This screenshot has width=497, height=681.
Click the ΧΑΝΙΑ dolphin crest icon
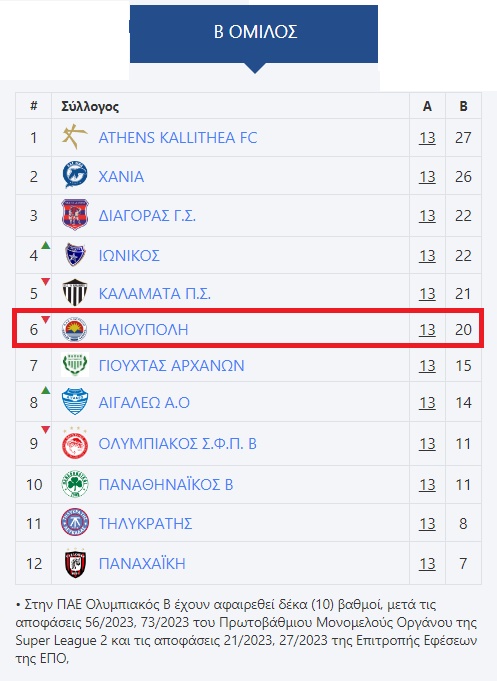click(75, 175)
